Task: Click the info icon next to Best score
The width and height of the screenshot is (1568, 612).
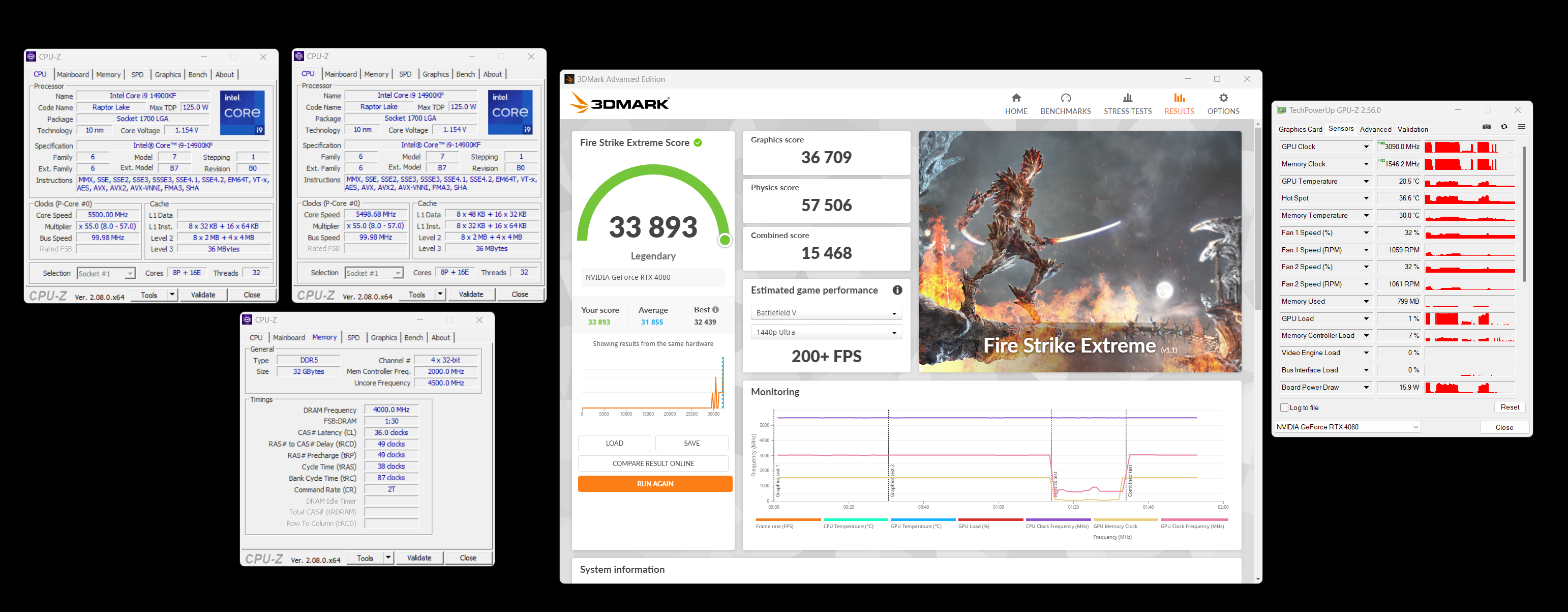Action: [x=715, y=309]
